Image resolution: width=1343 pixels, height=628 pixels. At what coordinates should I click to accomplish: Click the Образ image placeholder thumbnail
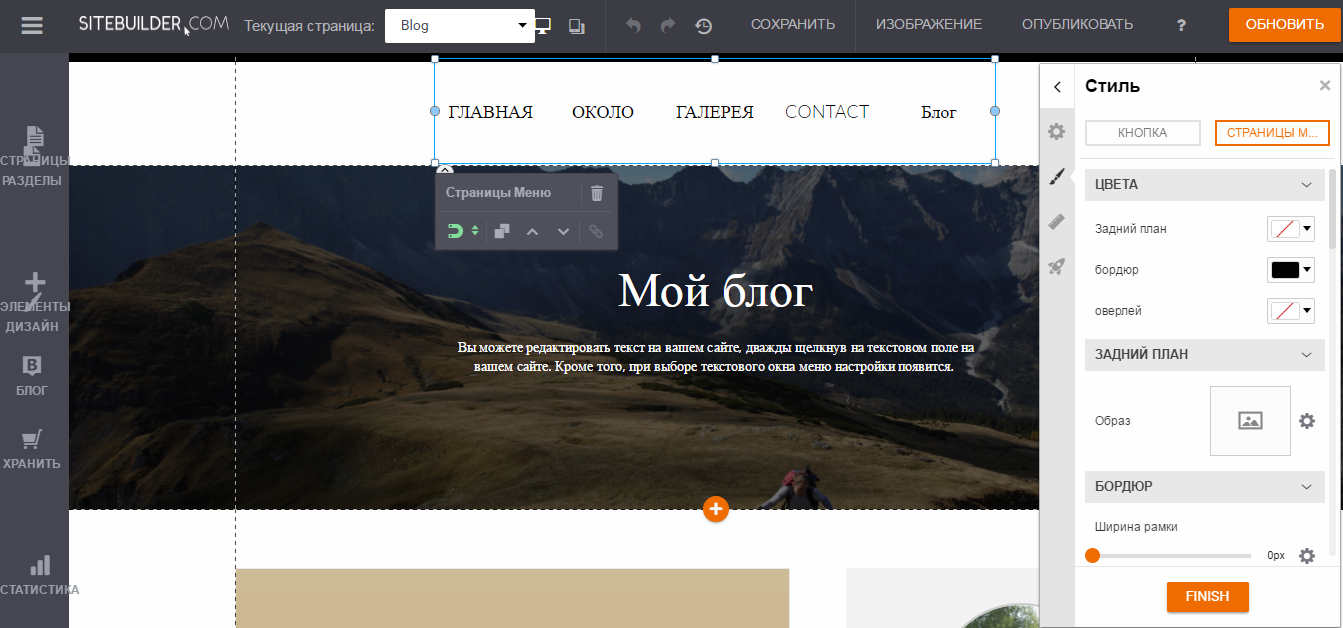click(x=1250, y=421)
